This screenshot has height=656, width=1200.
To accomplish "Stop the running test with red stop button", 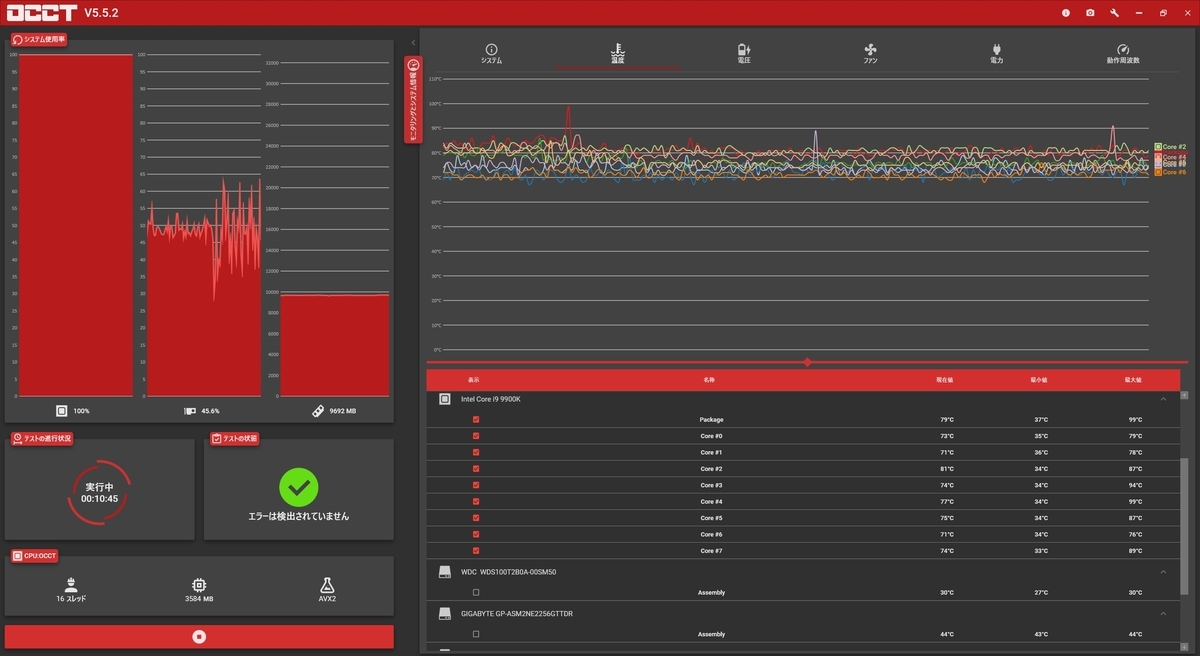I will pyautogui.click(x=199, y=636).
